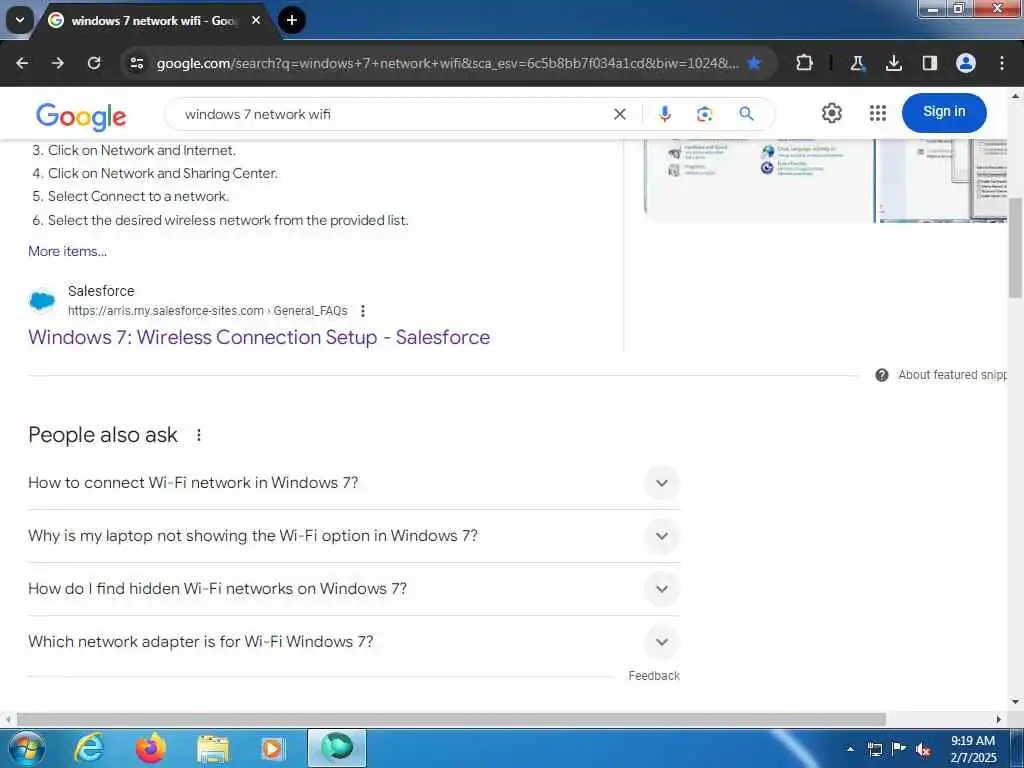
Task: Open Google quick settings gear
Action: 831,113
